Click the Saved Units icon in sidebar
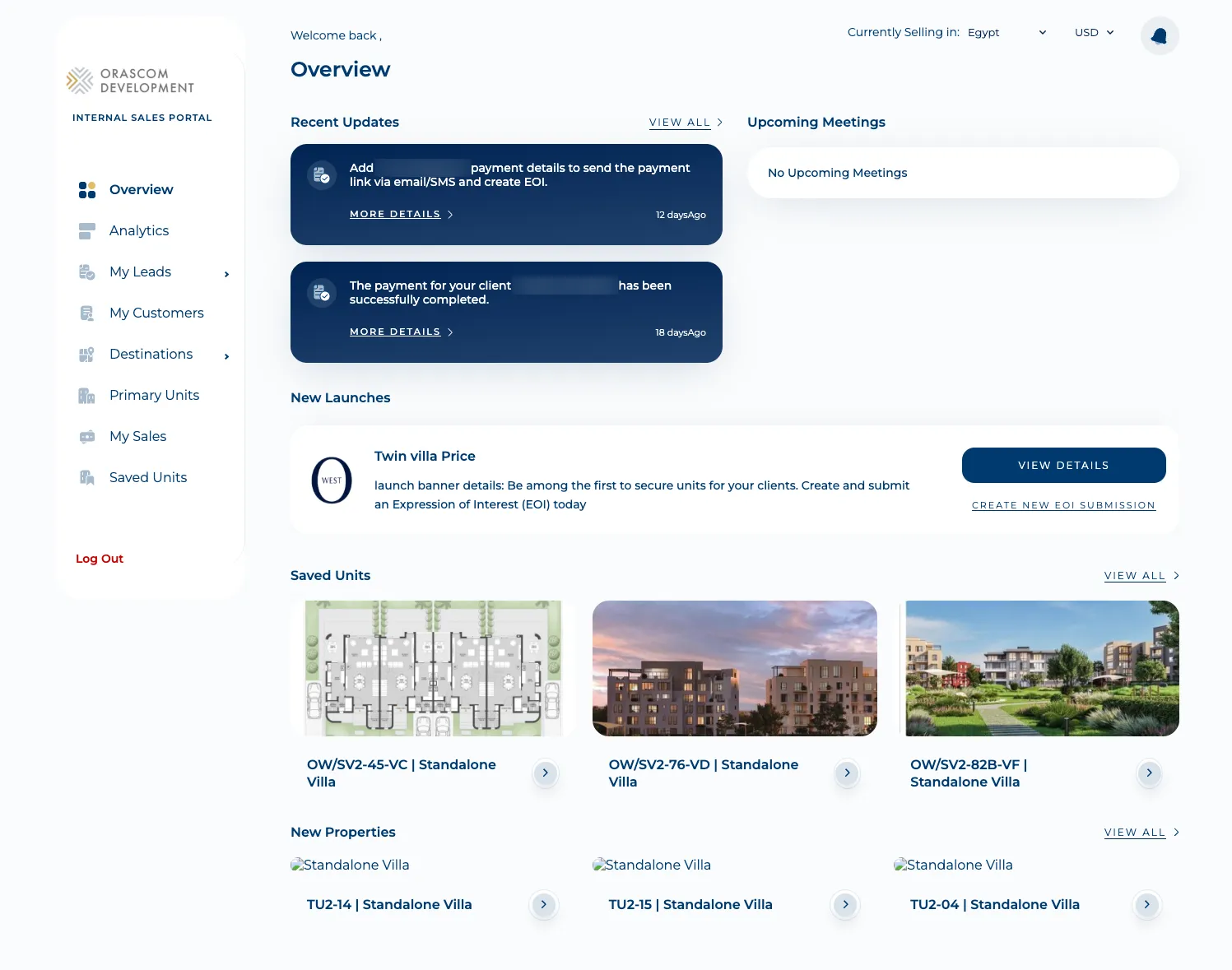The height and width of the screenshot is (970, 1232). [87, 478]
